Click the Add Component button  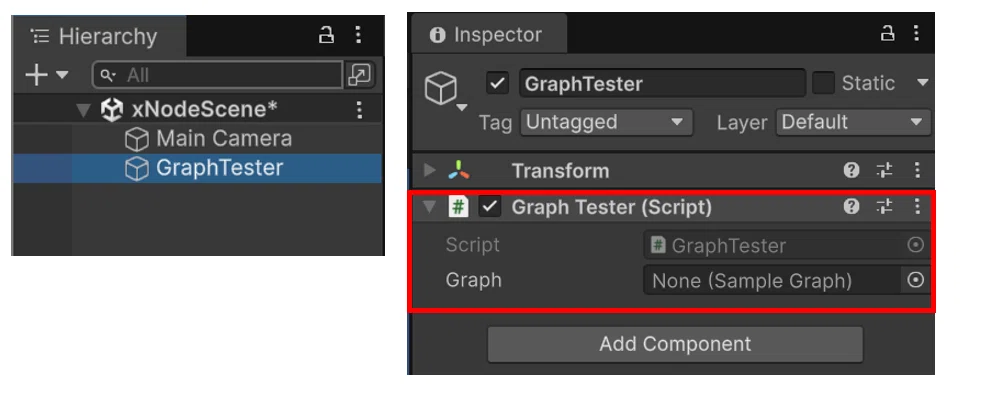(x=675, y=344)
